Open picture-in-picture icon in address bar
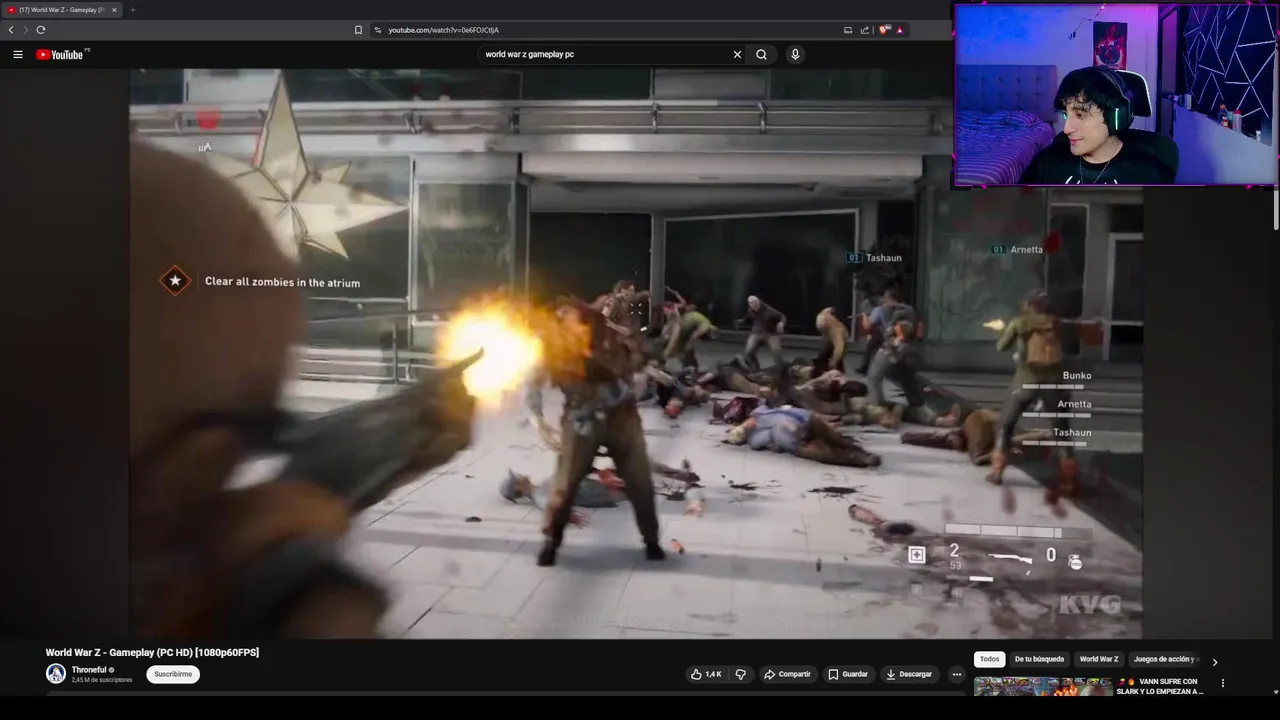This screenshot has height=720, width=1280. click(848, 30)
